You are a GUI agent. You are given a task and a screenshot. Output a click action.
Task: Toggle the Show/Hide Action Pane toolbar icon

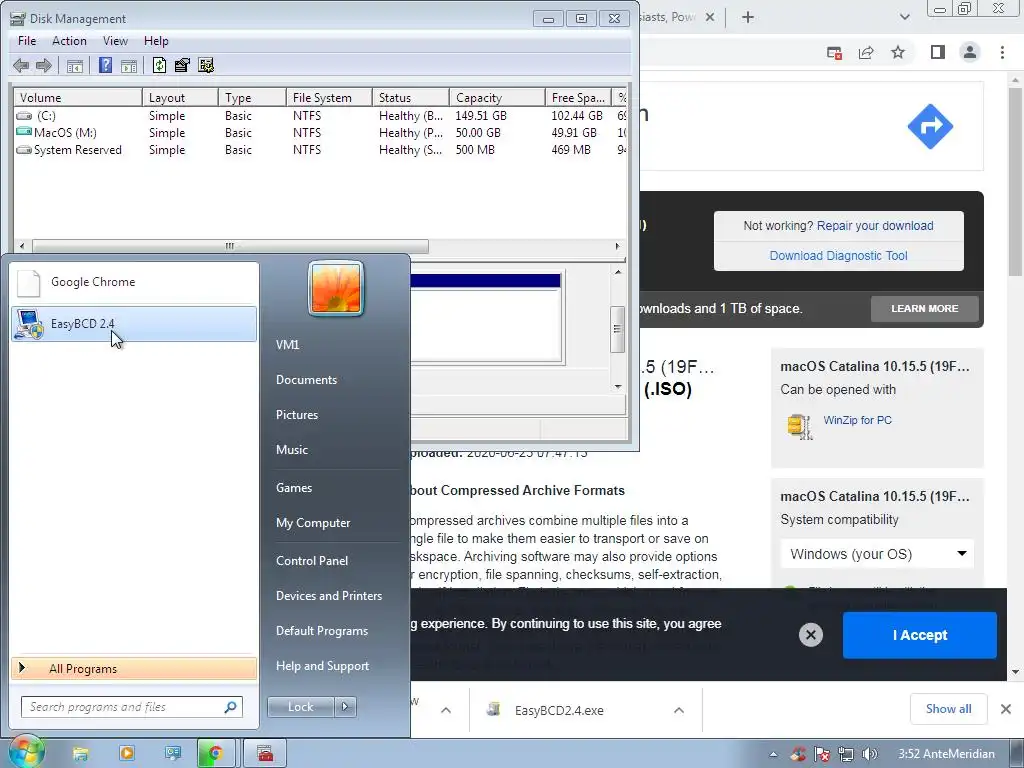129,65
